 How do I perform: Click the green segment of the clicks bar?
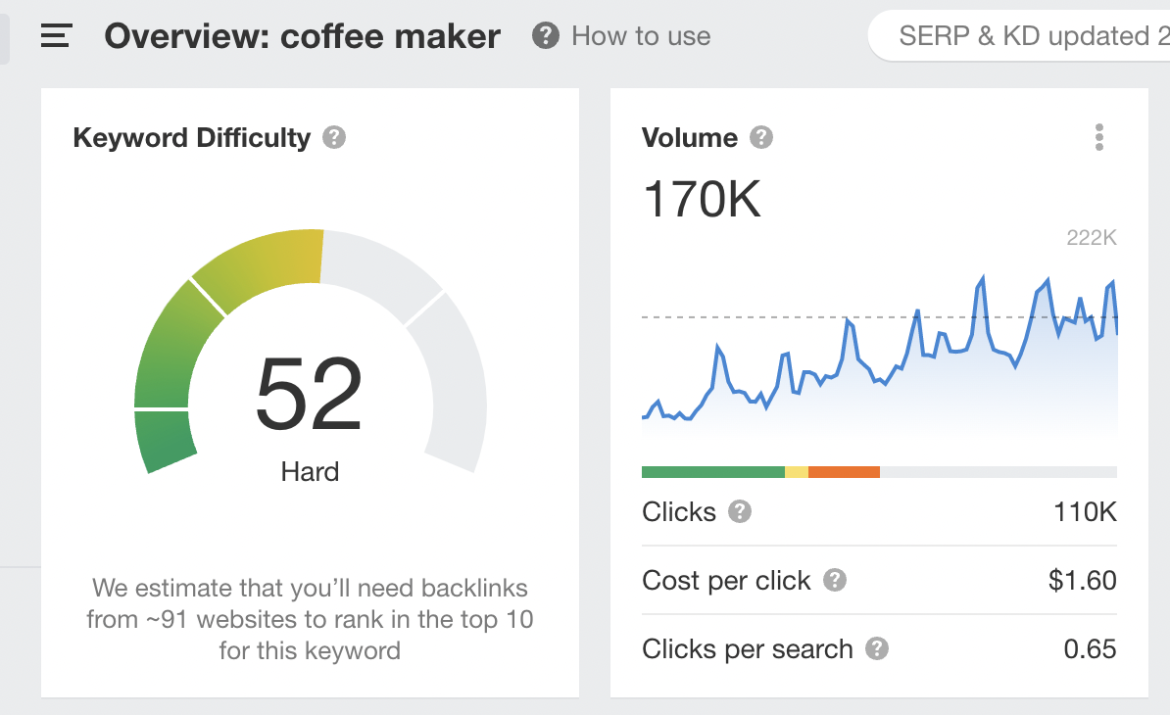[x=712, y=471]
